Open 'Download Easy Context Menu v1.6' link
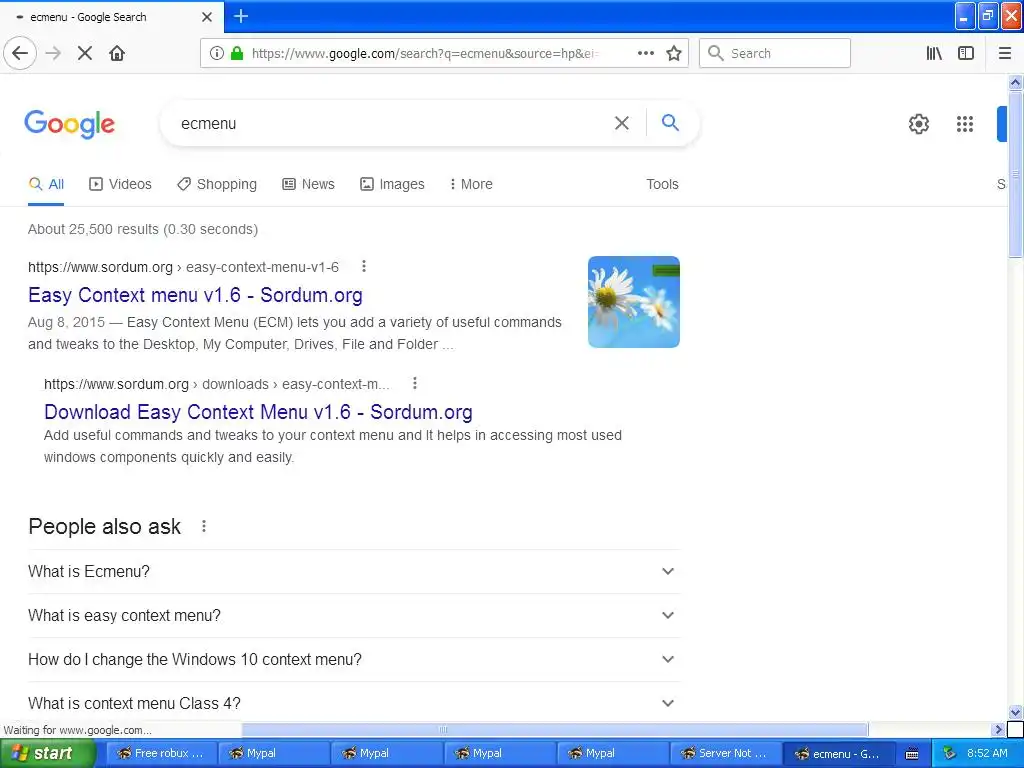 [x=258, y=412]
